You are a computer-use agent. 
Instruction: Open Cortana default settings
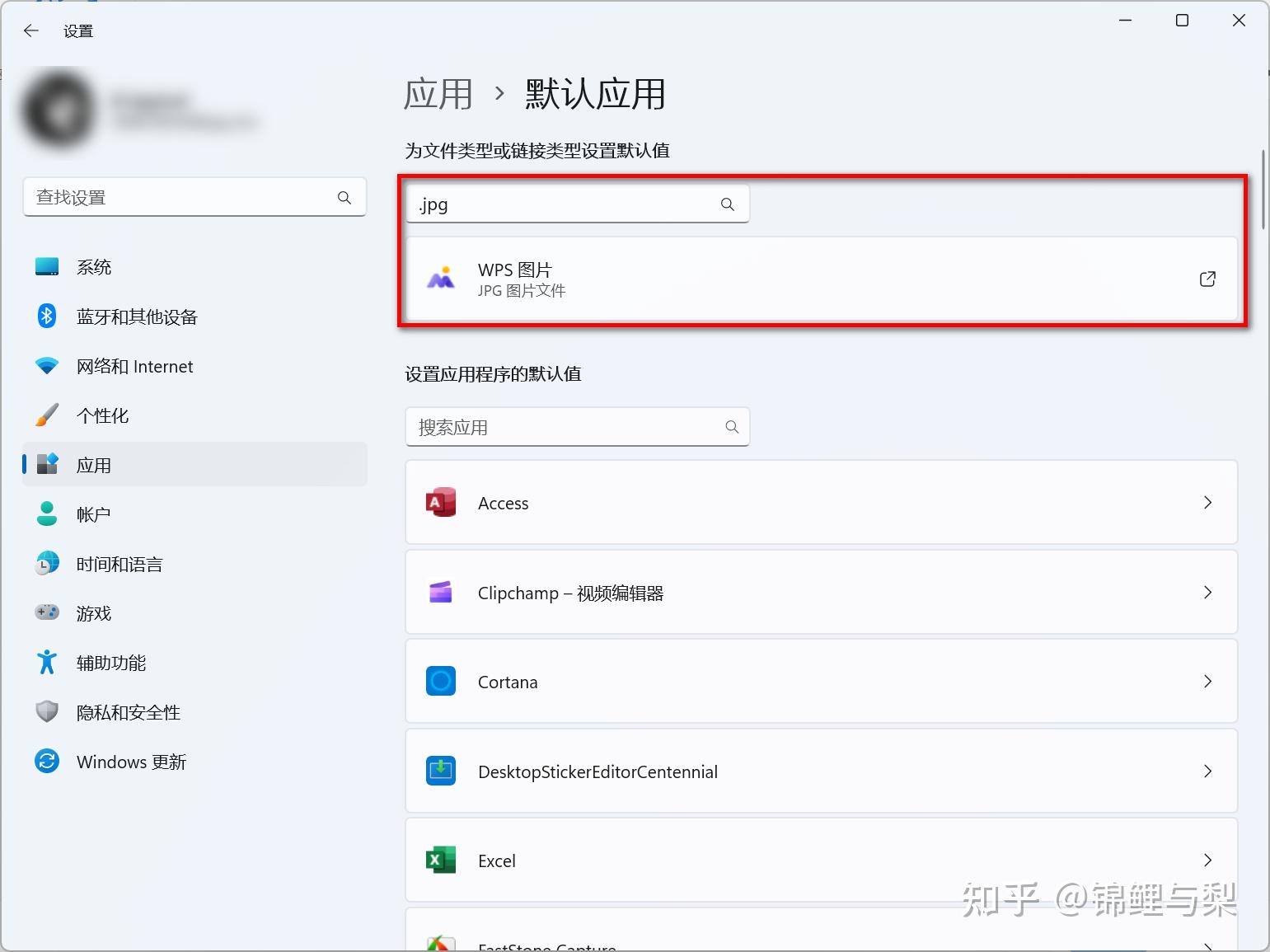[x=822, y=682]
